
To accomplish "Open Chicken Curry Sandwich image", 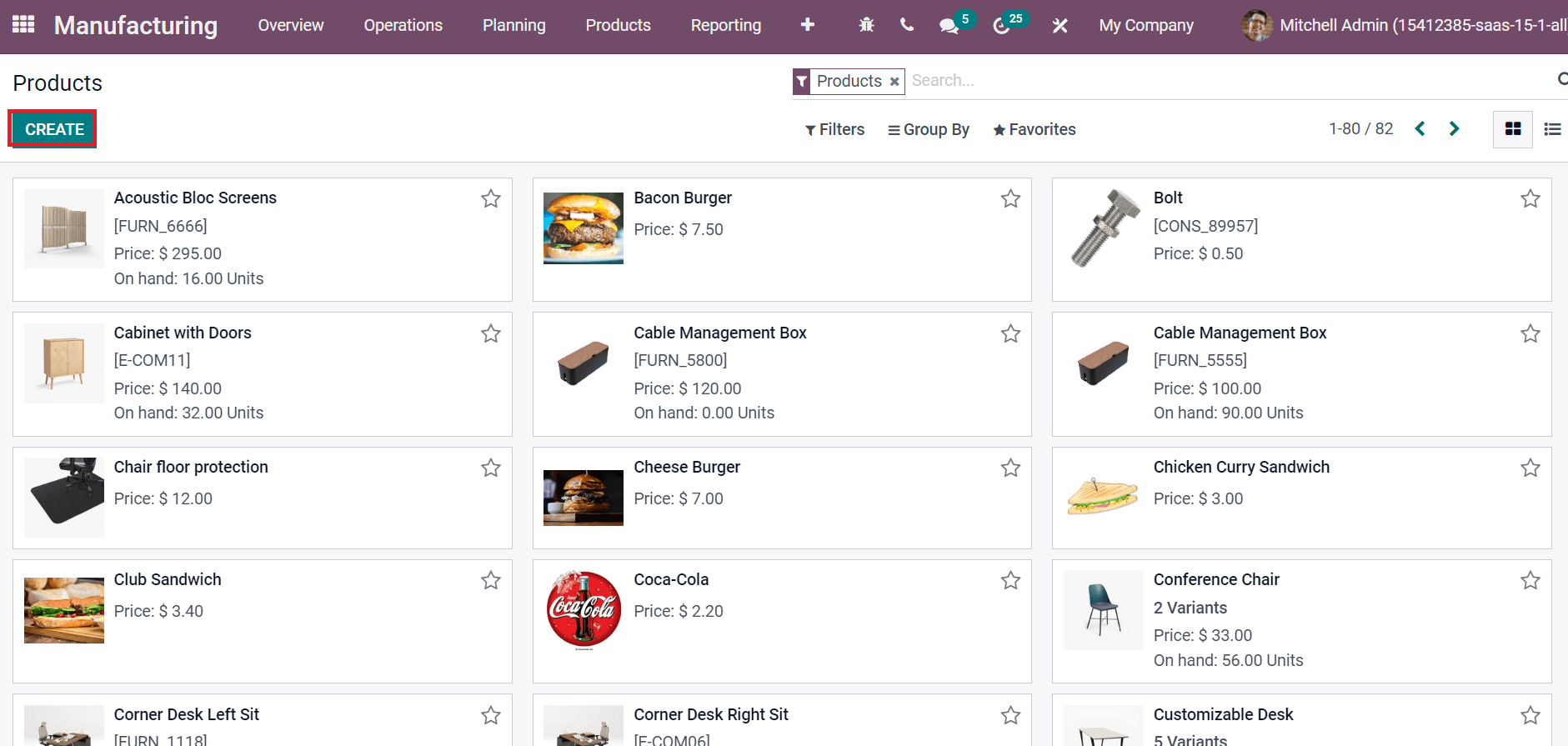I will 1104,498.
